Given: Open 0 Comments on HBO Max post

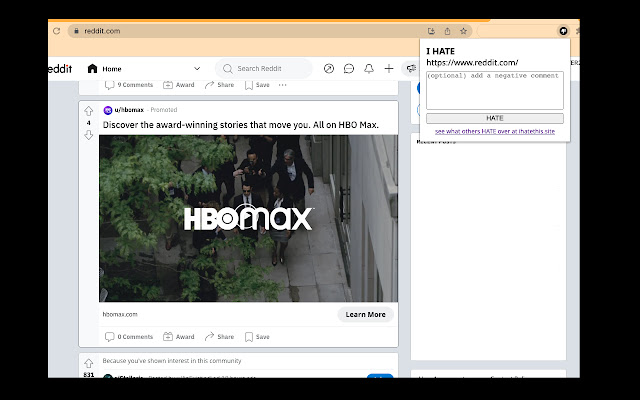Looking at the screenshot, I should [129, 337].
